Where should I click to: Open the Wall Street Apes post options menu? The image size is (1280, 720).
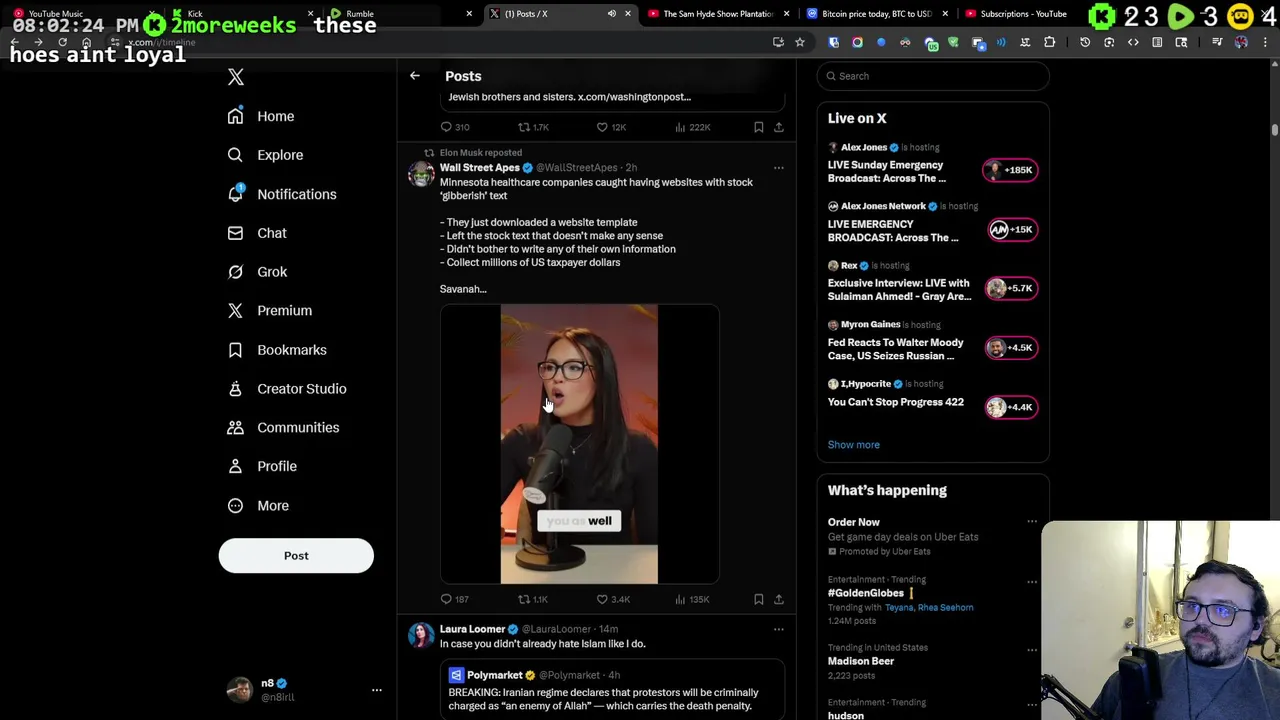pyautogui.click(x=779, y=168)
